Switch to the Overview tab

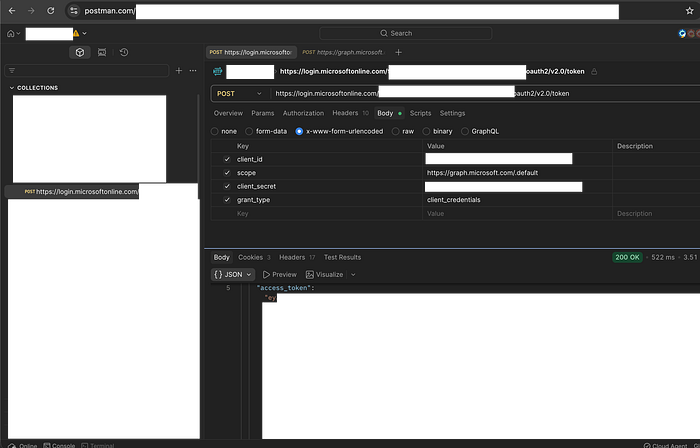coord(228,113)
